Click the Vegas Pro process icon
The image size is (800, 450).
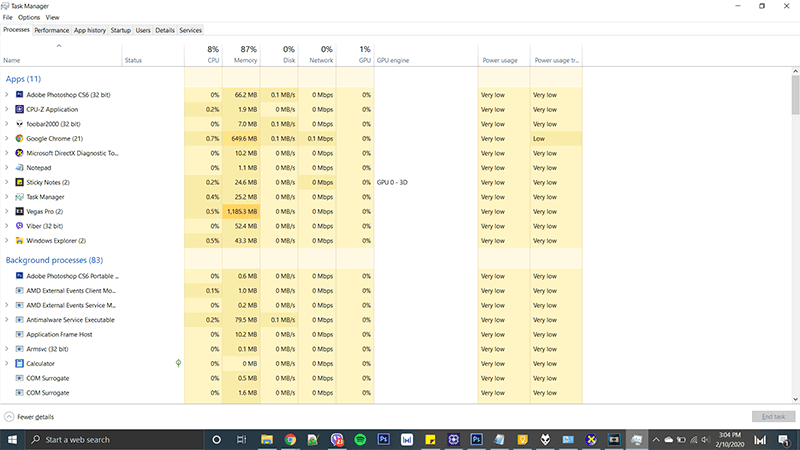point(19,211)
